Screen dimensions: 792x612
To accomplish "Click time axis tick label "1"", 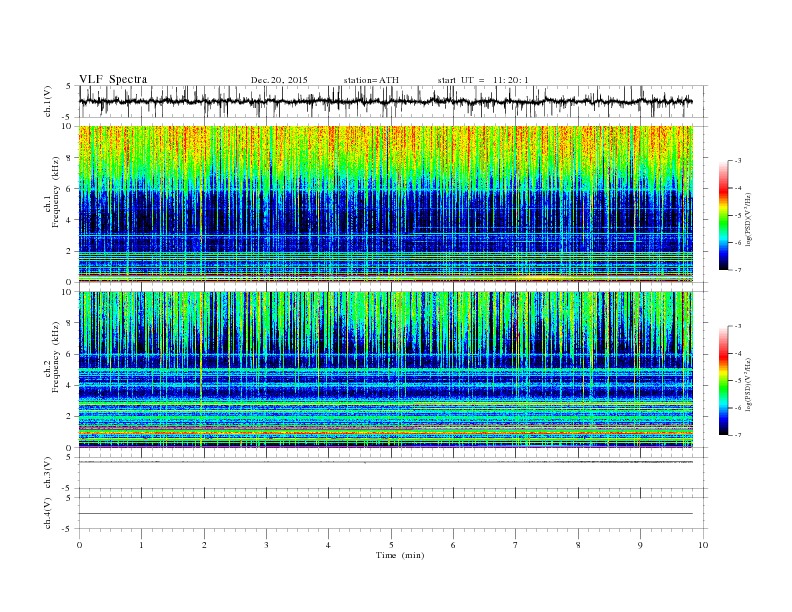I will coord(141,545).
